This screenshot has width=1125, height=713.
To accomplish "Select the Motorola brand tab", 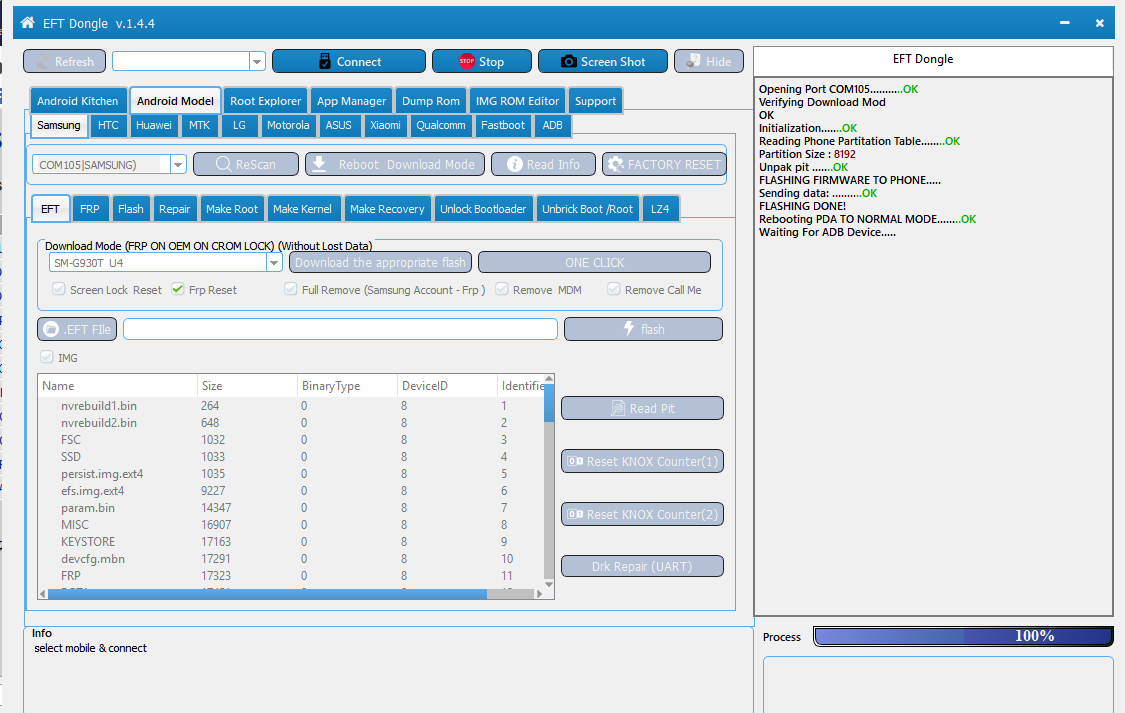I will pos(288,126).
